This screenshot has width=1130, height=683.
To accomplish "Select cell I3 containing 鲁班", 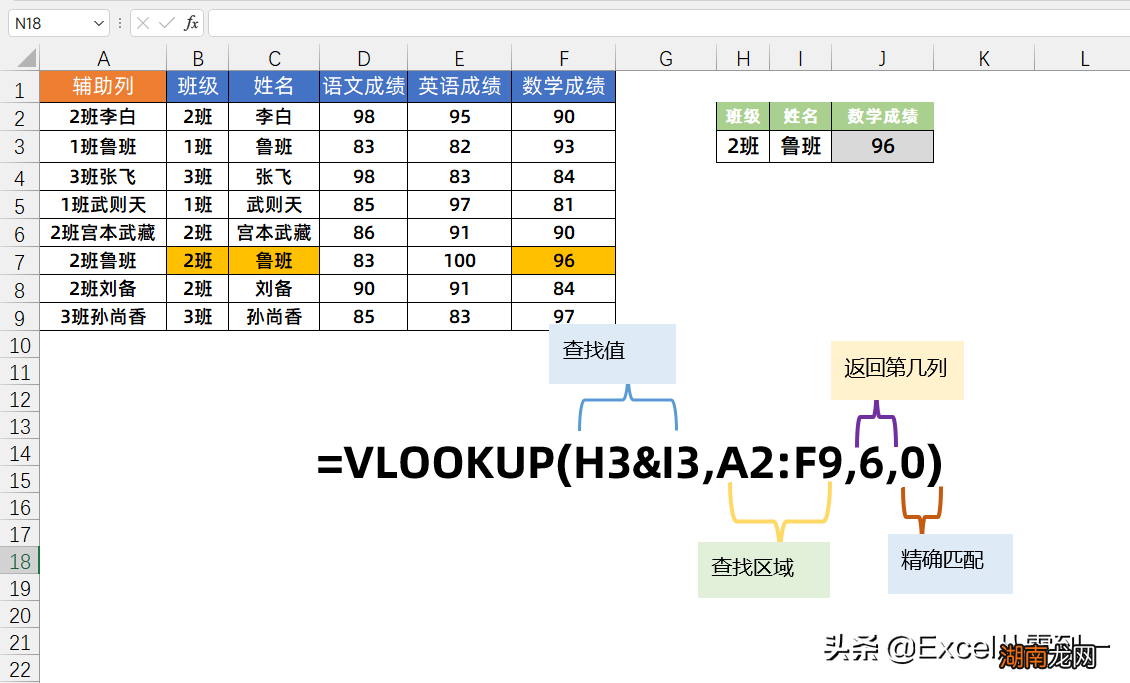I will pyautogui.click(x=800, y=146).
